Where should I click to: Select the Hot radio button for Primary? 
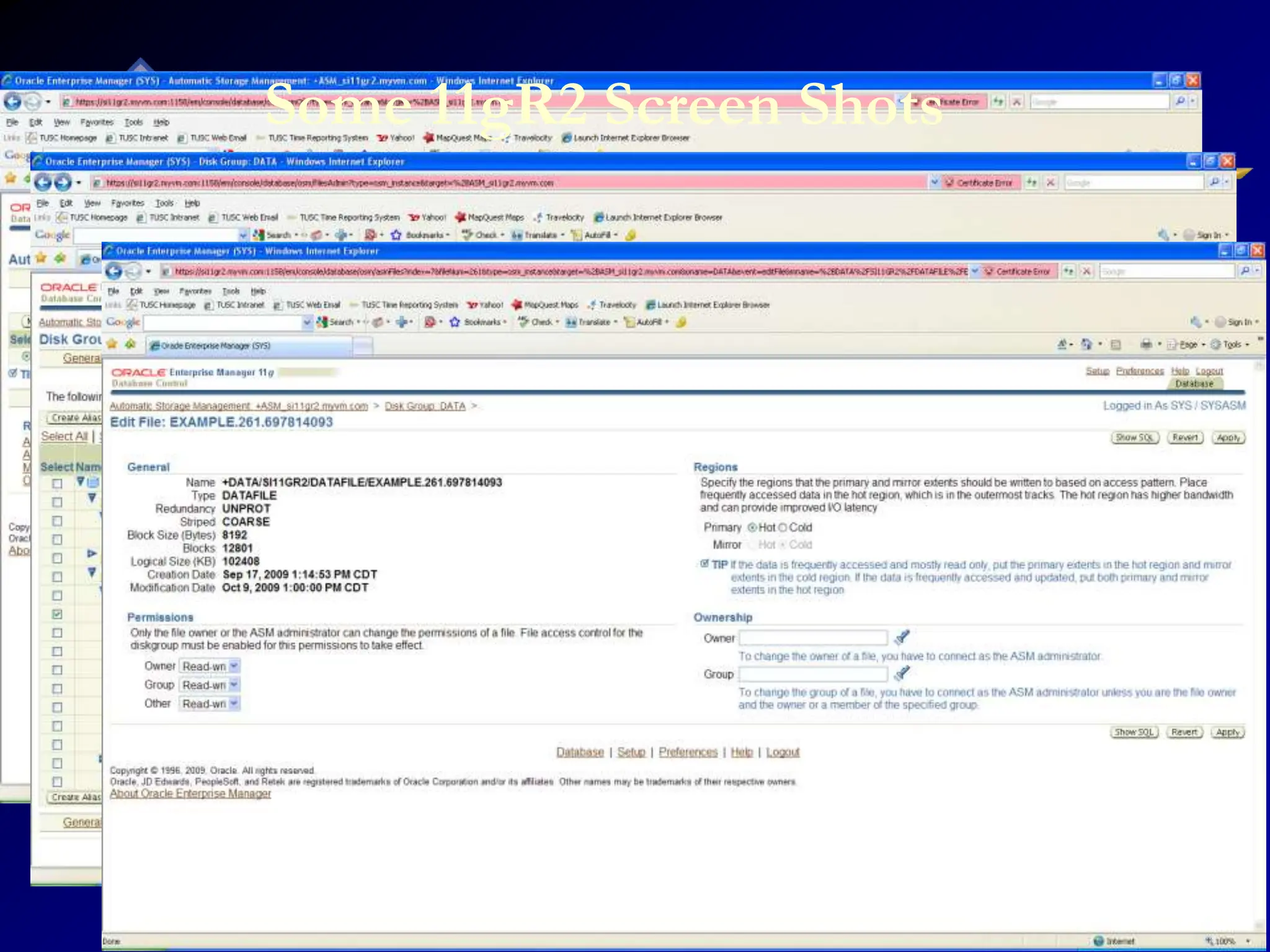click(752, 527)
